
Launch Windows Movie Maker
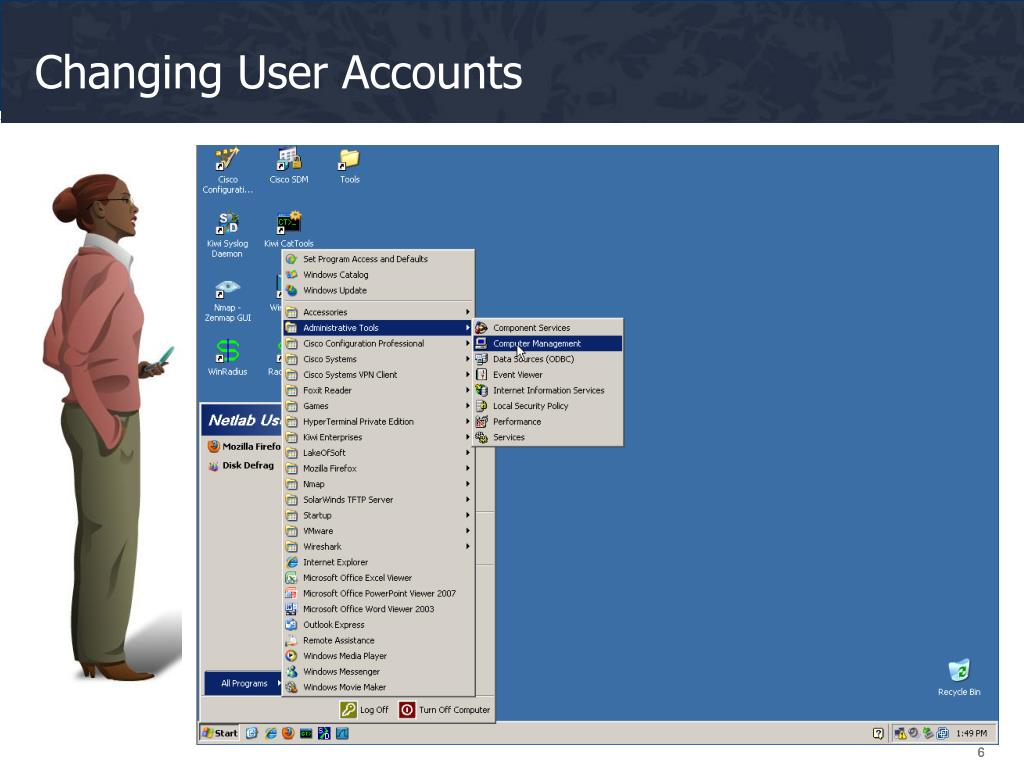(378, 688)
